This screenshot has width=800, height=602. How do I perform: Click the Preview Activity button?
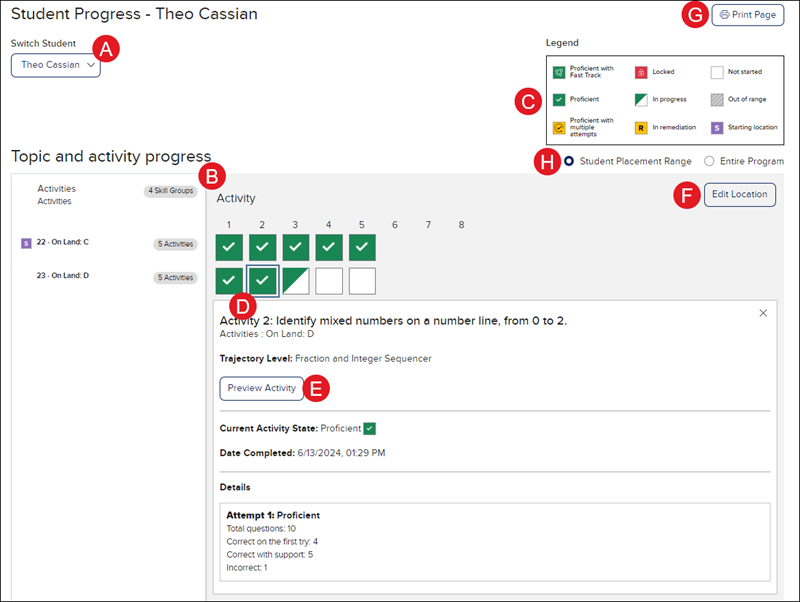tap(261, 388)
